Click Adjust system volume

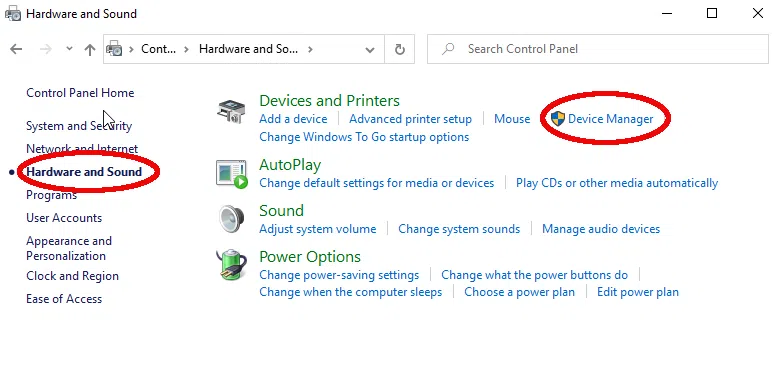click(x=317, y=229)
